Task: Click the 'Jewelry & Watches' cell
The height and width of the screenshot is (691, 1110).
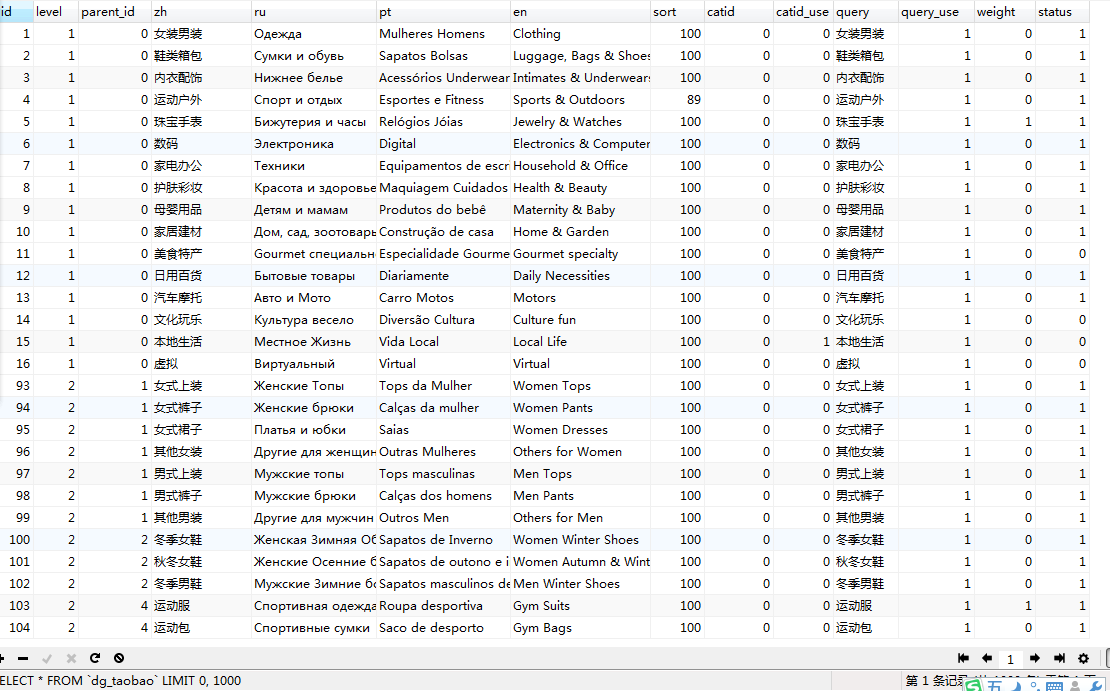Action: pyautogui.click(x=580, y=121)
